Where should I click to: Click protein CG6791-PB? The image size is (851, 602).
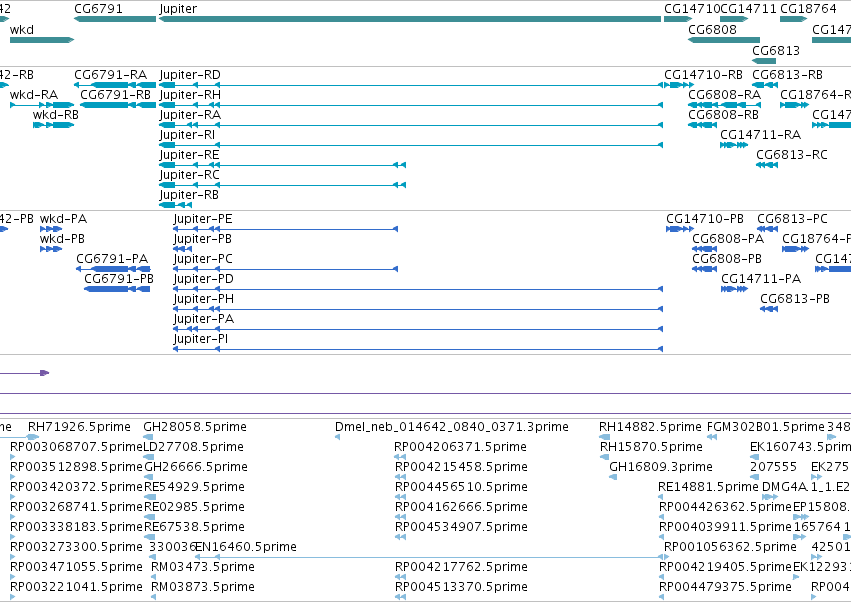pyautogui.click(x=117, y=289)
